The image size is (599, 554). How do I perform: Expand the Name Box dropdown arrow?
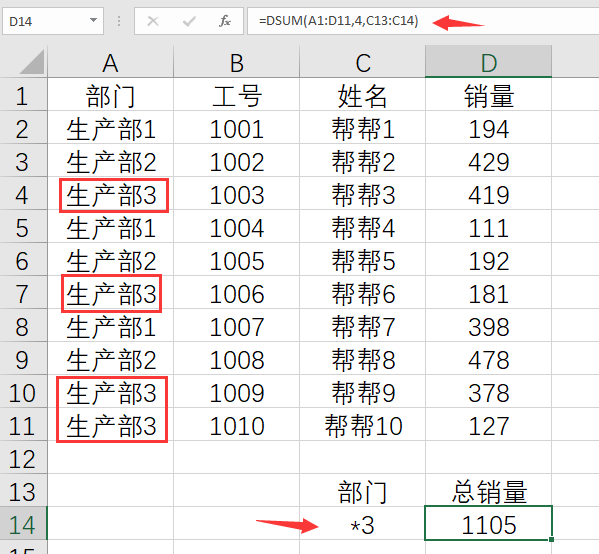click(93, 20)
